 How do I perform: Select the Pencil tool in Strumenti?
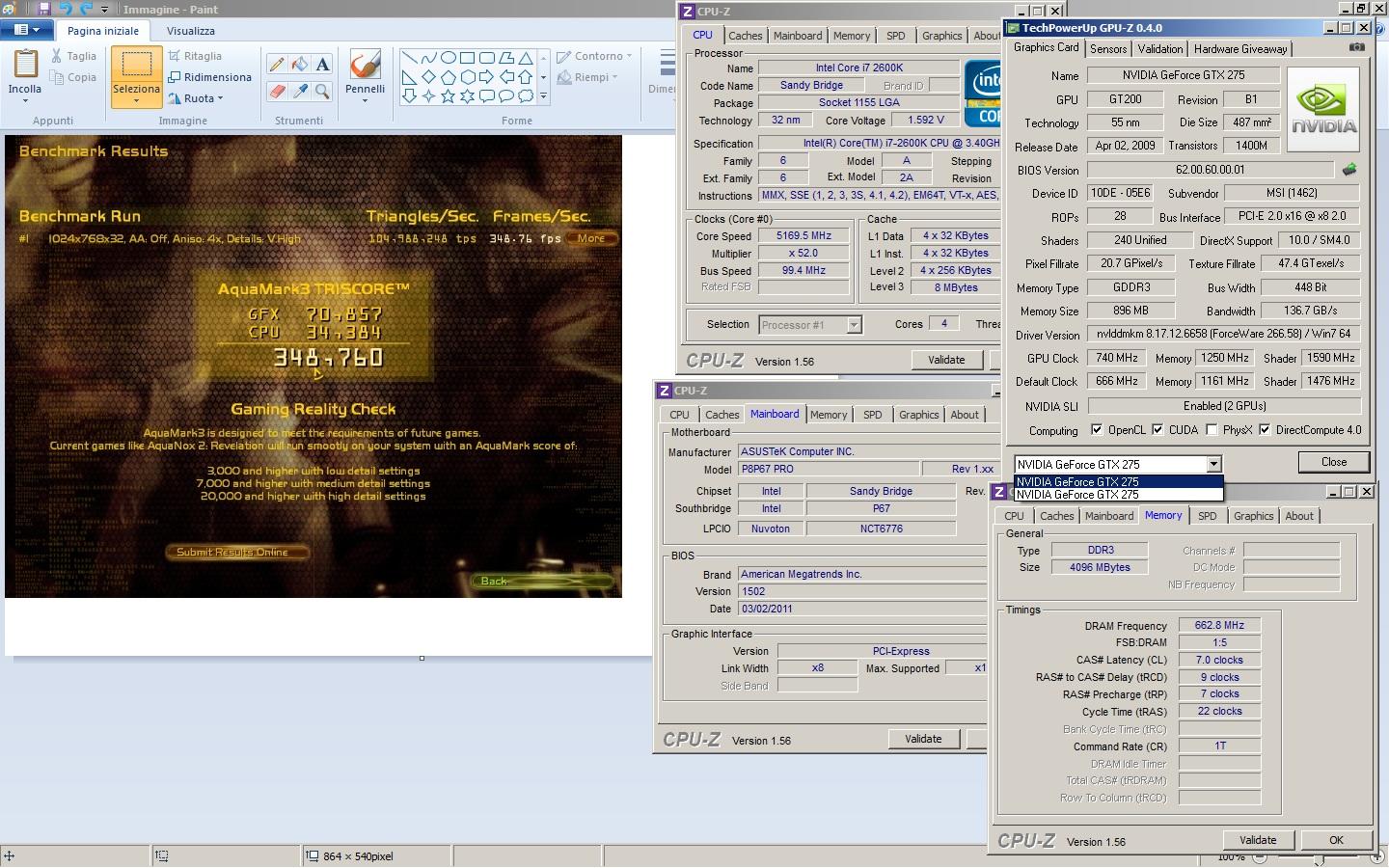point(277,65)
